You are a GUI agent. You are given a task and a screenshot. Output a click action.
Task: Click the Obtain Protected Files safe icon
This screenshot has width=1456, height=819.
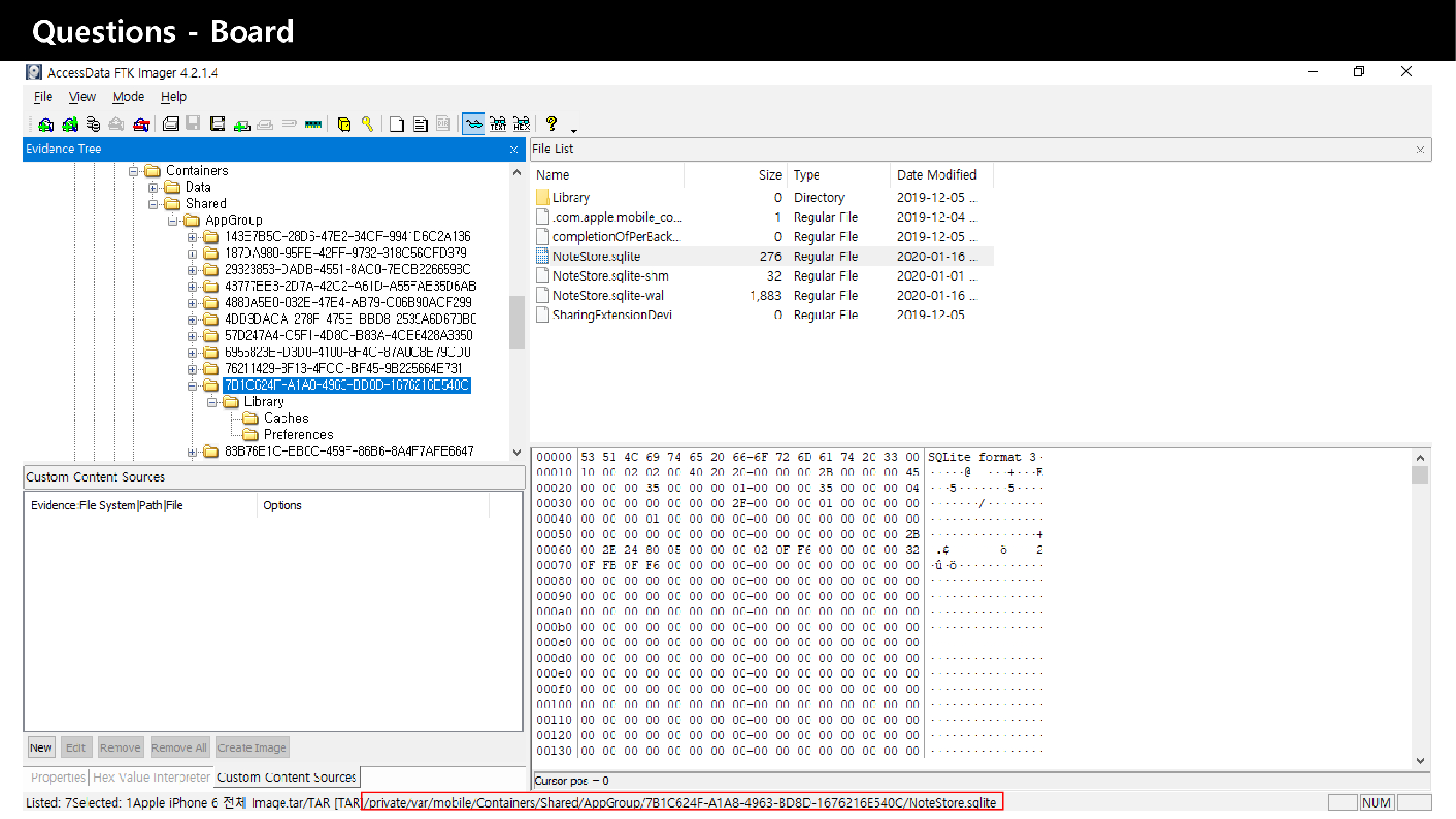(x=343, y=124)
